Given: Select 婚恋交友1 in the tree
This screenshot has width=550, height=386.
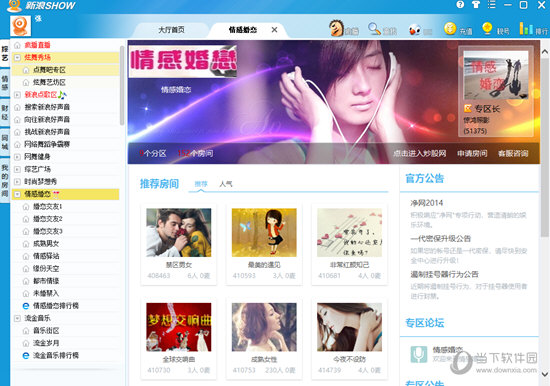Looking at the screenshot, I should tap(47, 206).
